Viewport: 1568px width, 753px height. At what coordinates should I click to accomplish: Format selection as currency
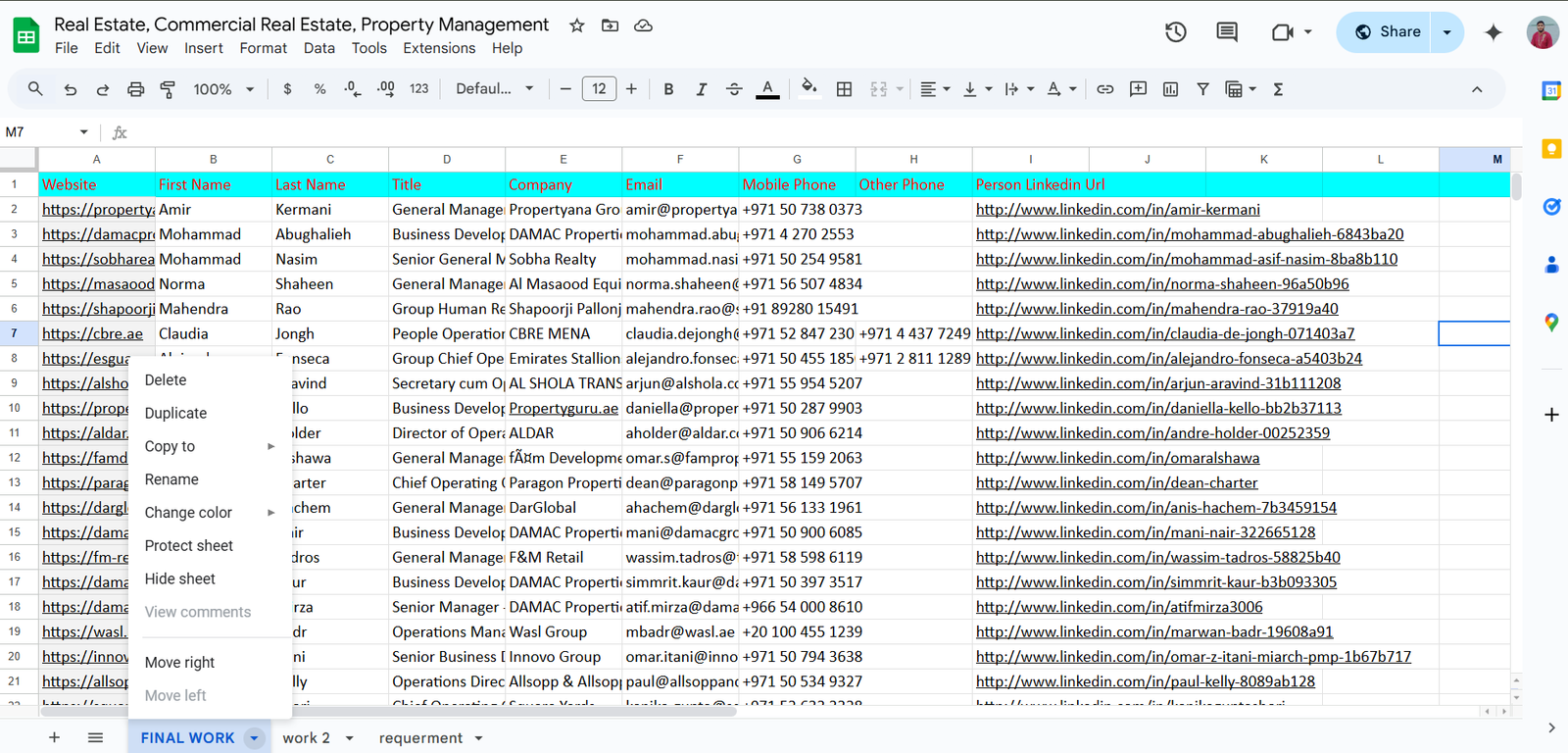point(287,89)
